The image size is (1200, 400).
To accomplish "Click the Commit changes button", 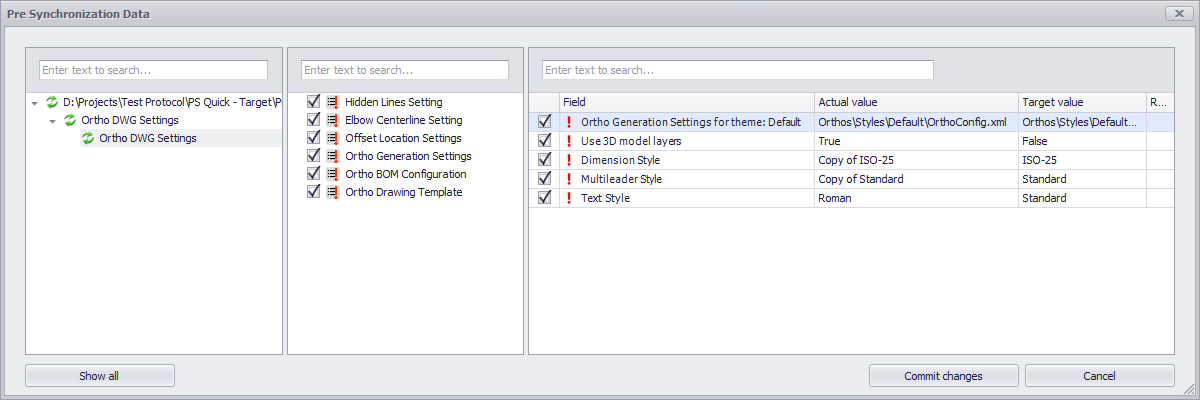I will (944, 376).
